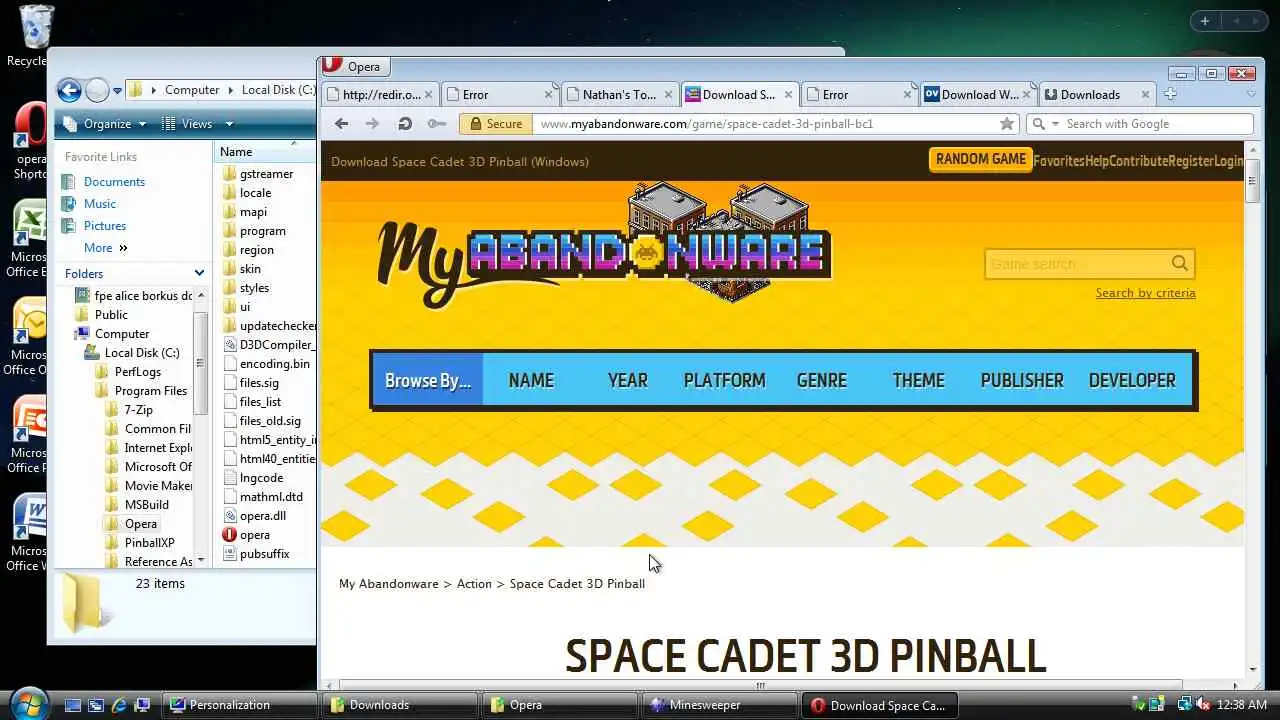Switch to Minesweeper taskbar button
Viewport: 1280px width, 720px height.
[x=717, y=705]
